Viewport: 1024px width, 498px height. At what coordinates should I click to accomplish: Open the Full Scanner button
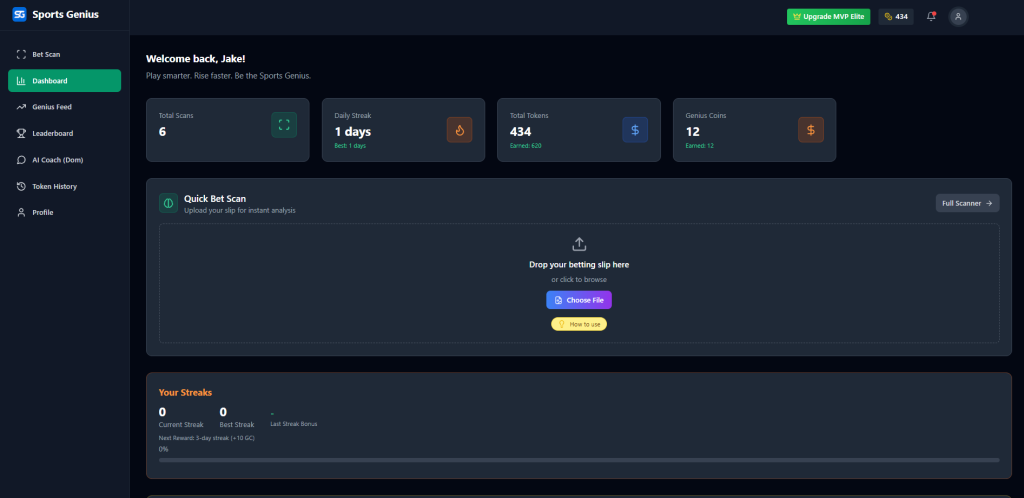pos(967,203)
